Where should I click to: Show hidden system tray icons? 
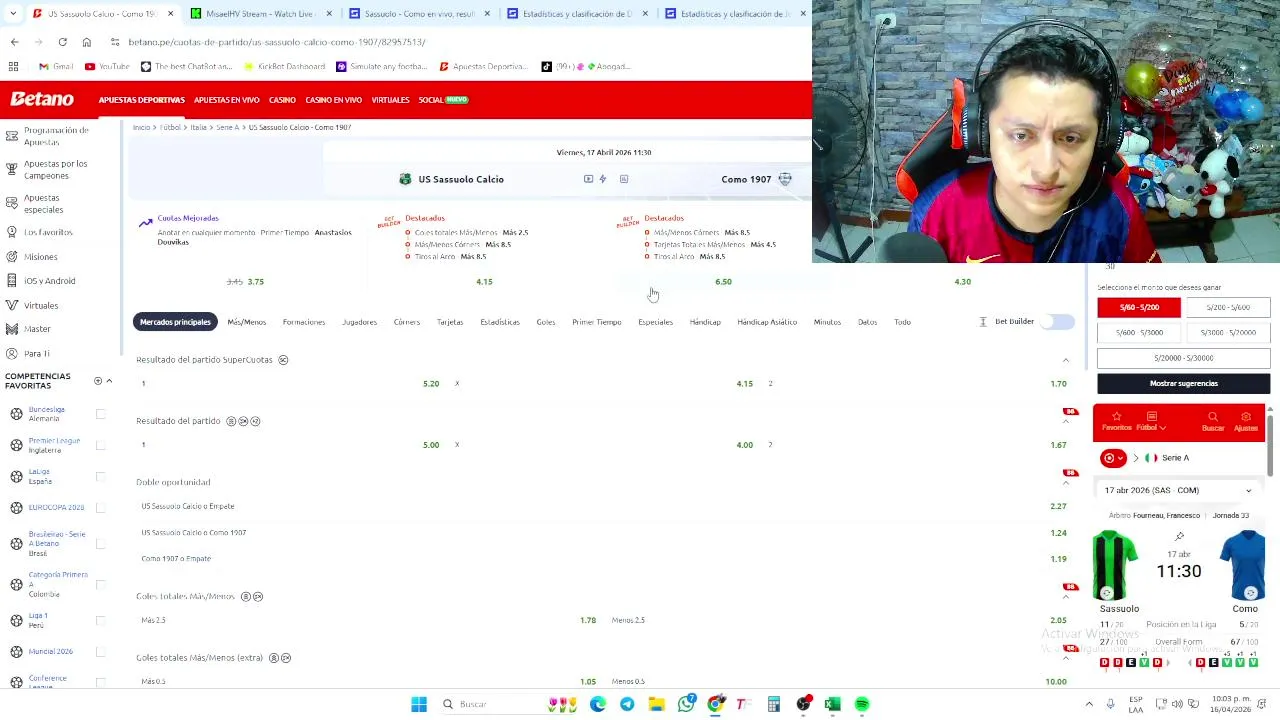(1089, 704)
